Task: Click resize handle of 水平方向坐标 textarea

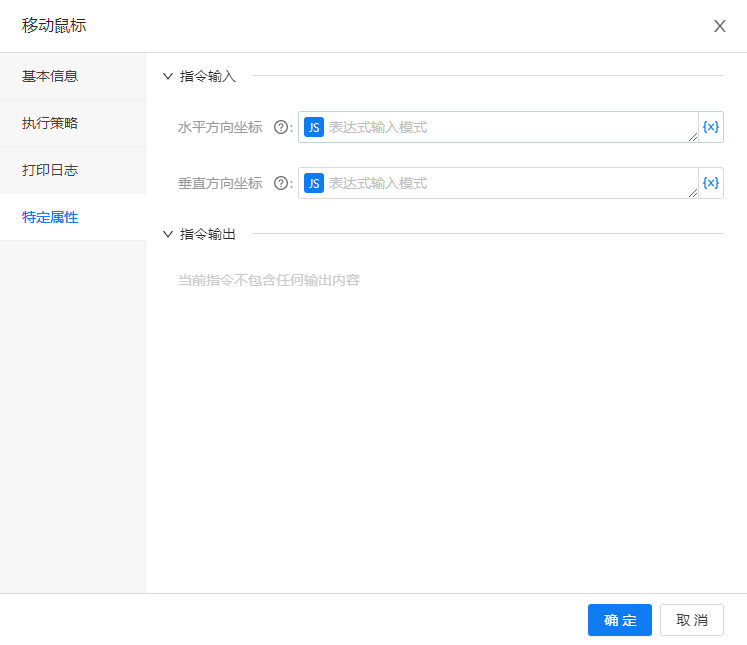Action: [693, 137]
